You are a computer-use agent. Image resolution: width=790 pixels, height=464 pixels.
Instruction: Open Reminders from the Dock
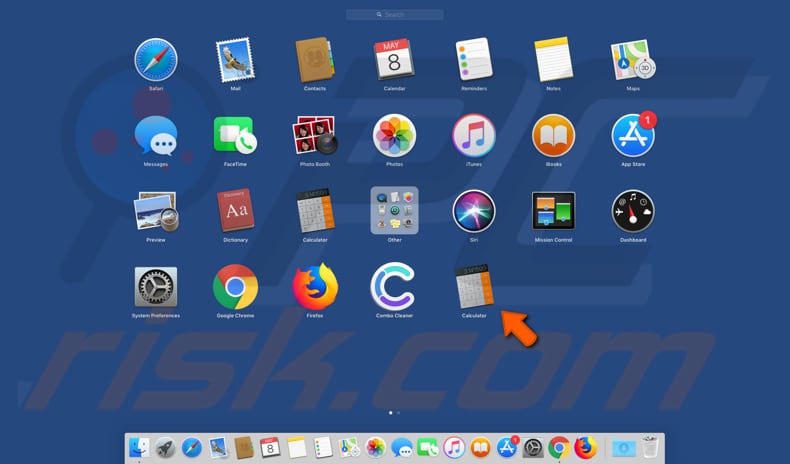coord(323,447)
